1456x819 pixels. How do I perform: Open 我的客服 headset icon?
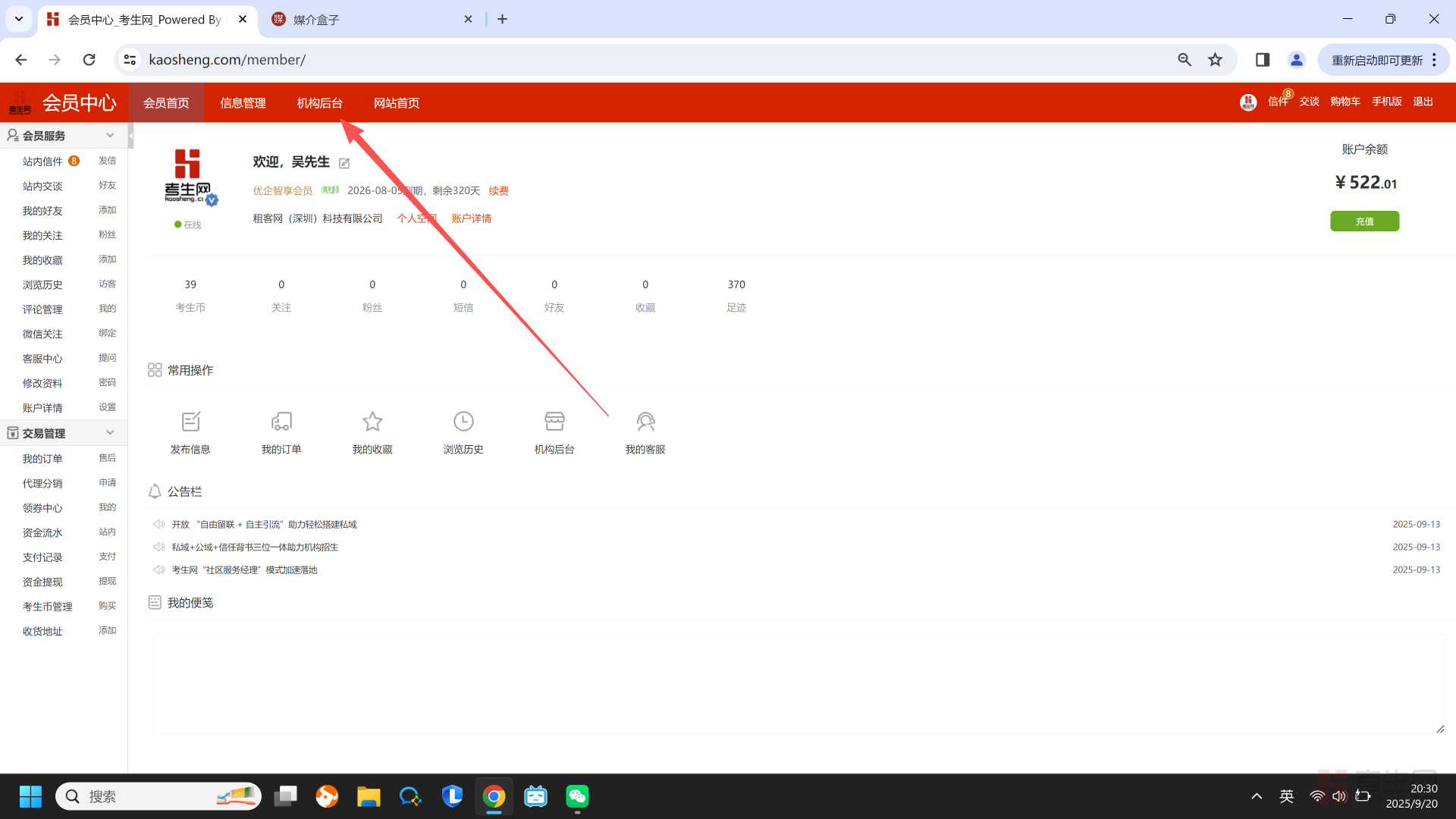click(645, 422)
